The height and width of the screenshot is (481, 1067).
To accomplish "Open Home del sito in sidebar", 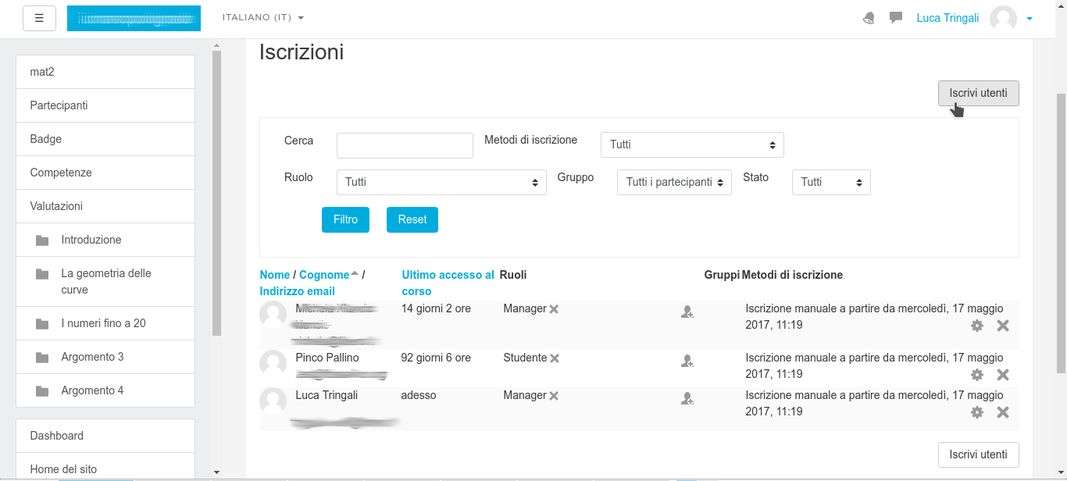I will [x=105, y=468].
